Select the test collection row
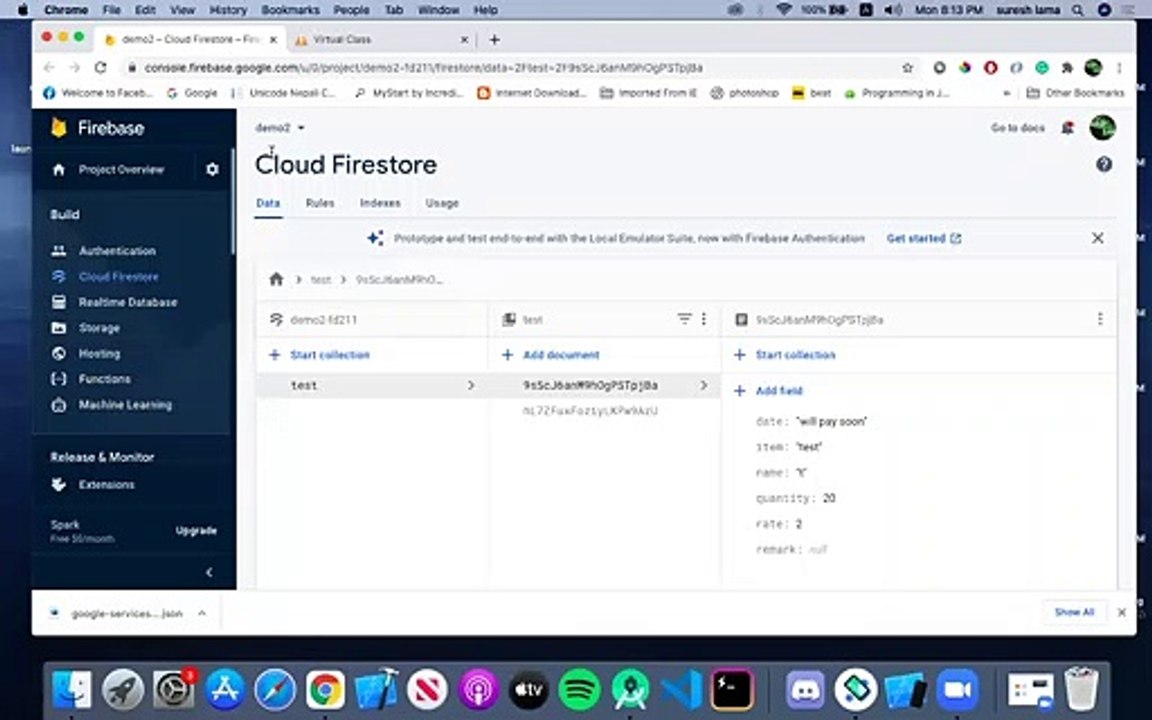Screen dimensions: 1152x720 tap(372, 386)
